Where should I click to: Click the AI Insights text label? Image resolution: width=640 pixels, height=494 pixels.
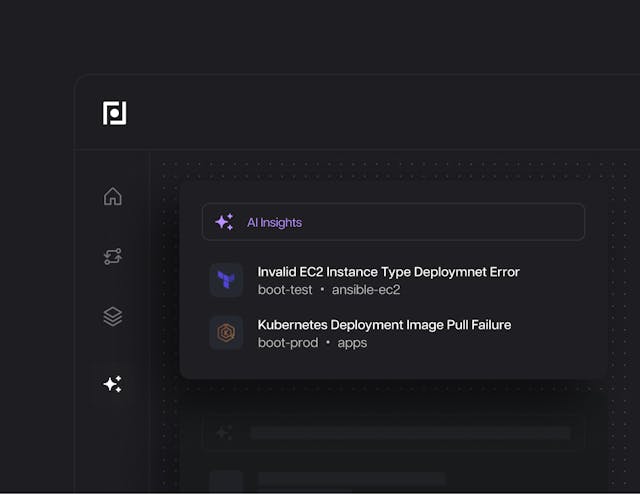274,223
